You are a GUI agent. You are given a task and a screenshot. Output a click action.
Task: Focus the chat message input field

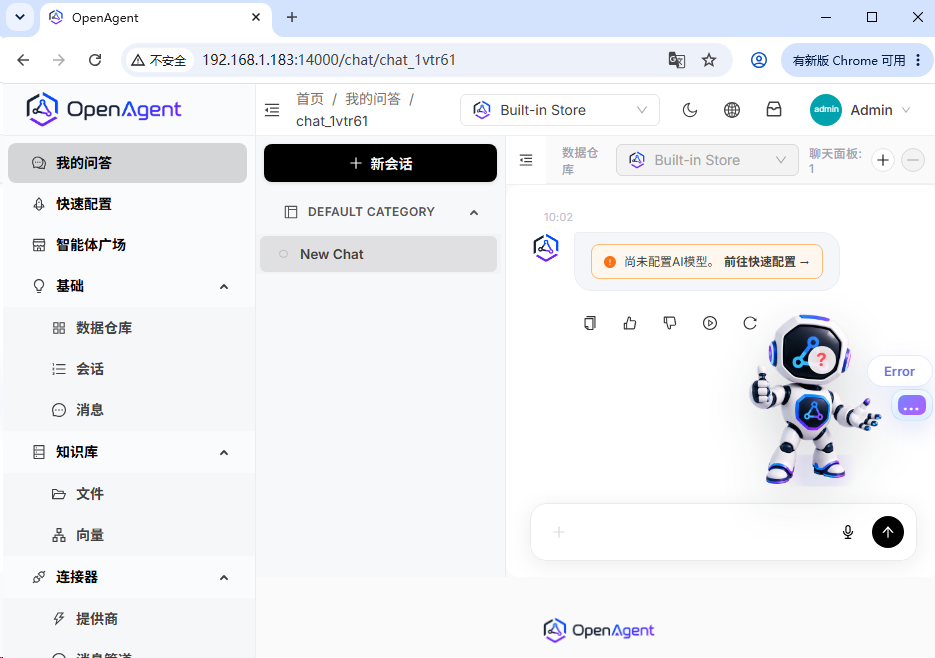(x=702, y=532)
